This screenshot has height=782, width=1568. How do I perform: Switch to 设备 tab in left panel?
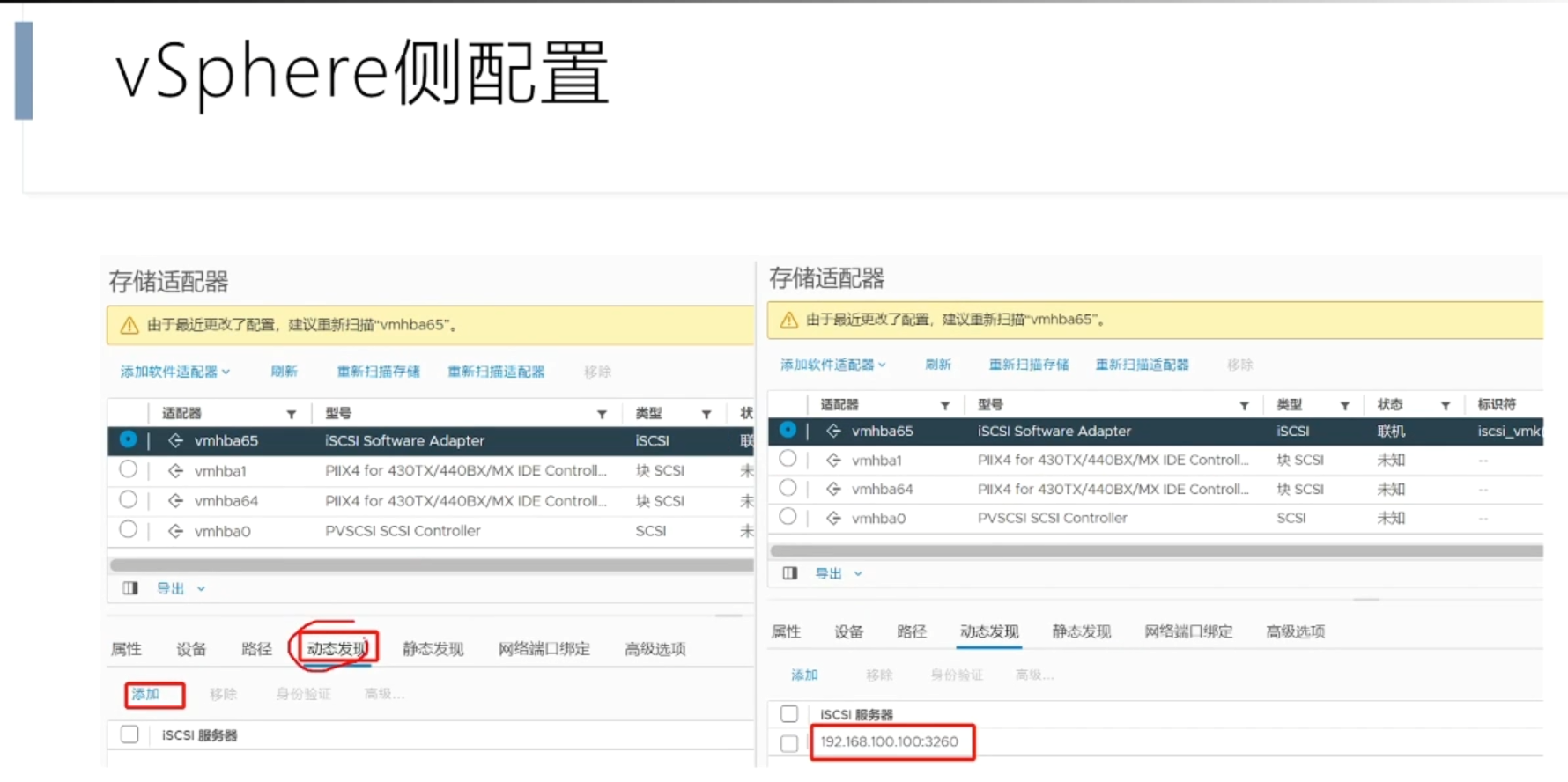[191, 649]
